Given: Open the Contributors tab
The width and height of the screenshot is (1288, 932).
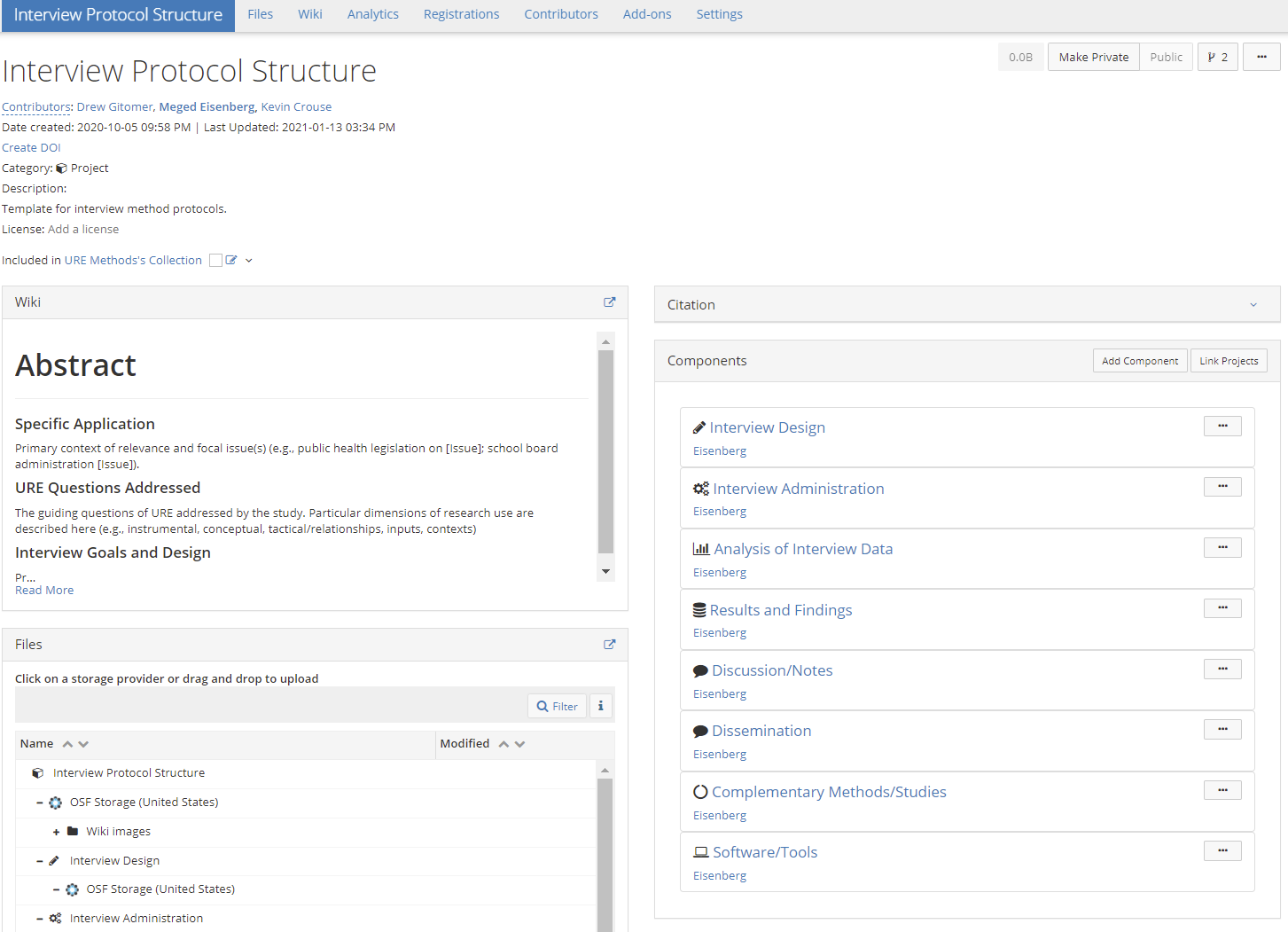Looking at the screenshot, I should coord(561,14).
